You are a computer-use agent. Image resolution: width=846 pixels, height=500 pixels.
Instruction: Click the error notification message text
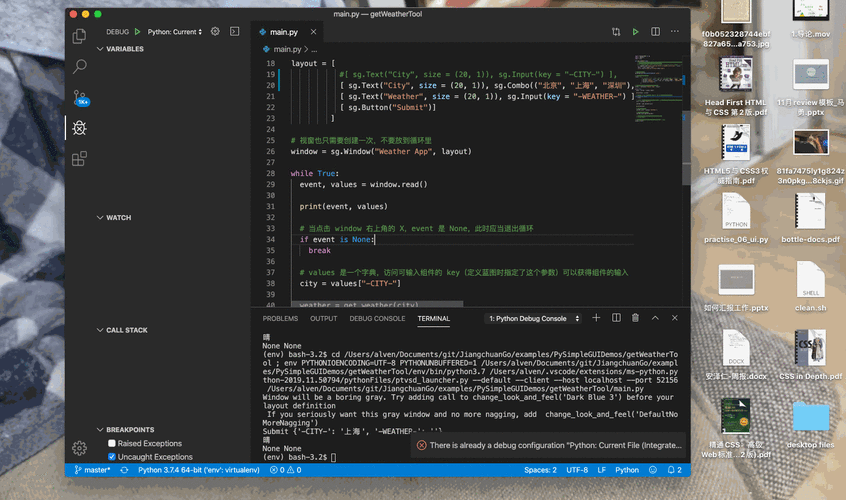coord(555,445)
